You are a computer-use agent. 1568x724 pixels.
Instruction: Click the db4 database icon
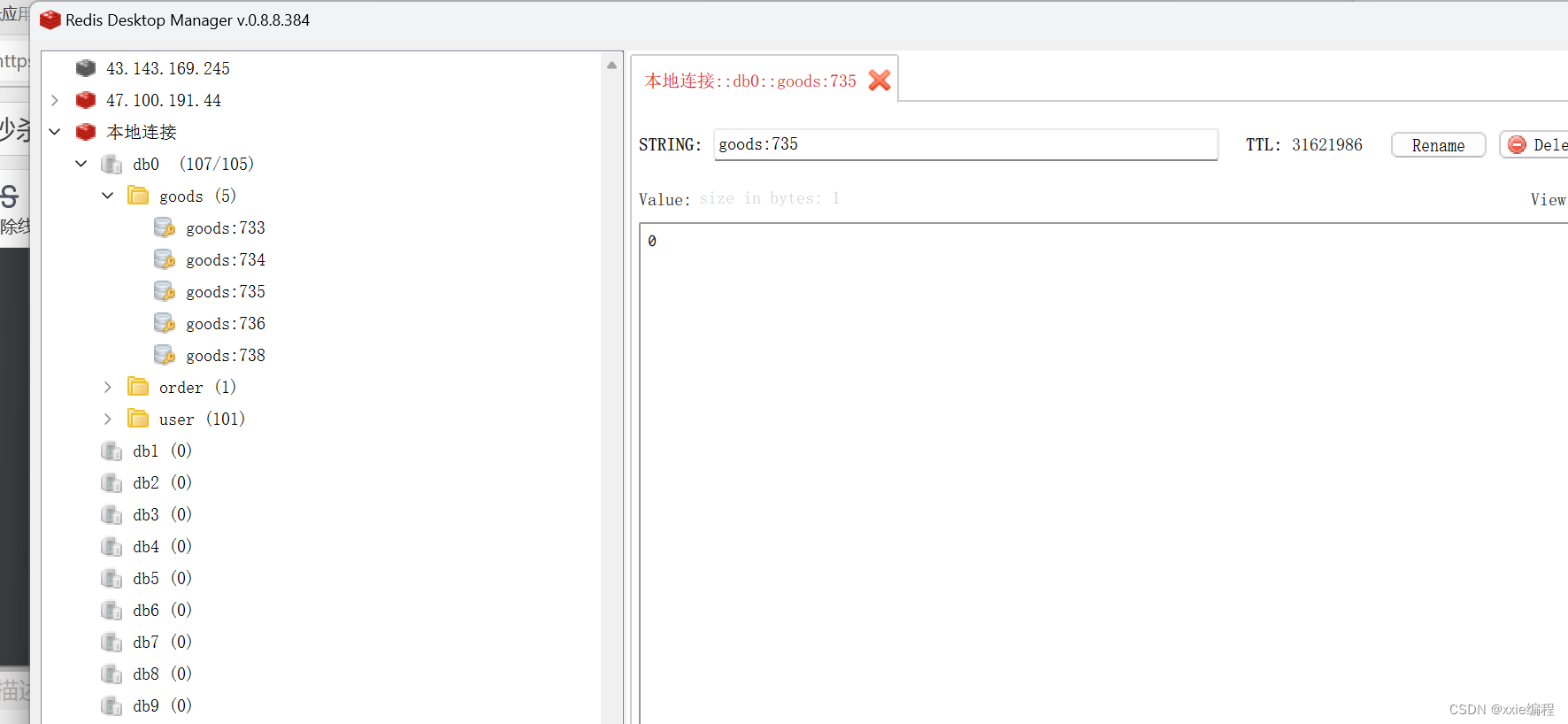pos(111,546)
